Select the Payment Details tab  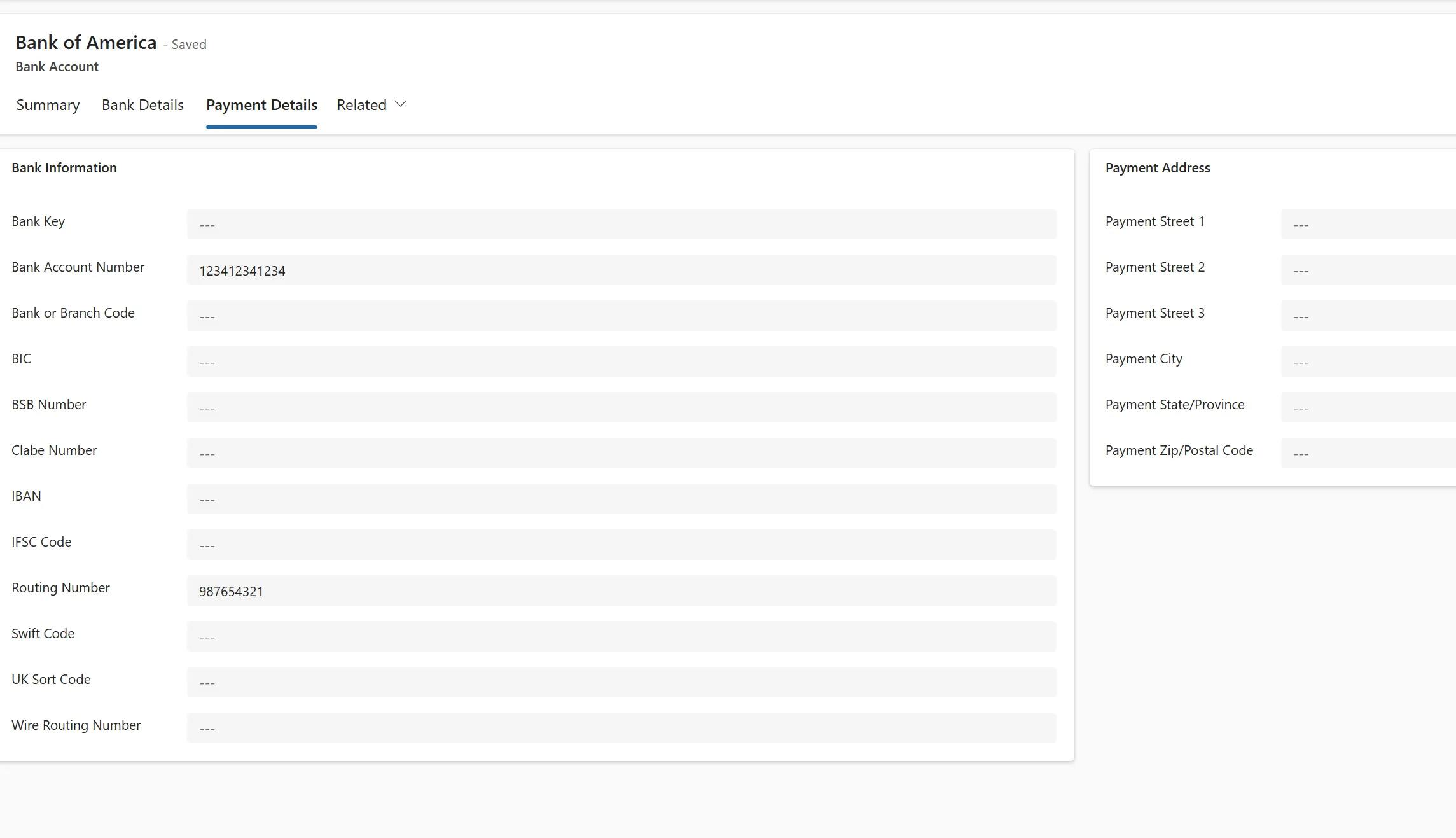tap(261, 105)
